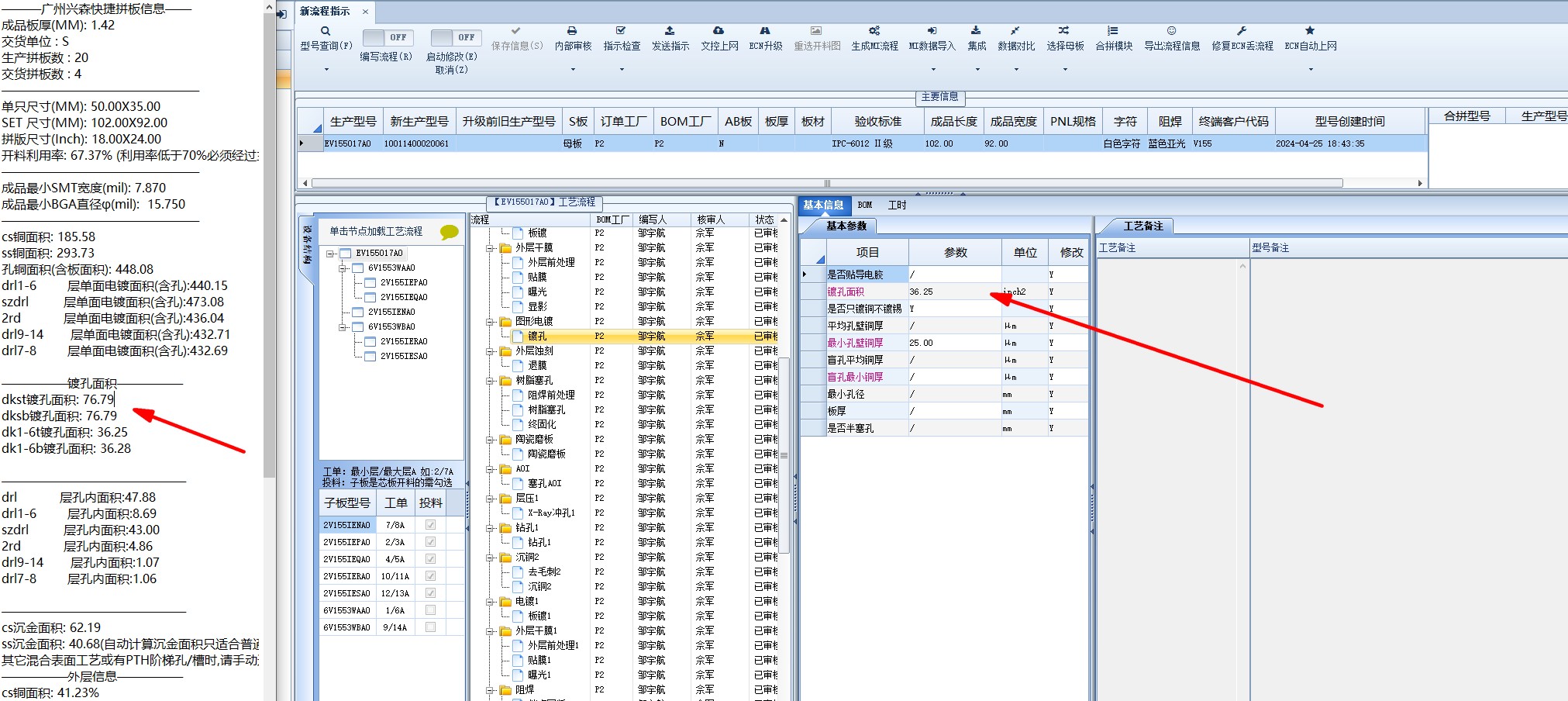Open the 型号查询(F) search tool
Viewport: 1568px width, 701px height.
click(326, 31)
